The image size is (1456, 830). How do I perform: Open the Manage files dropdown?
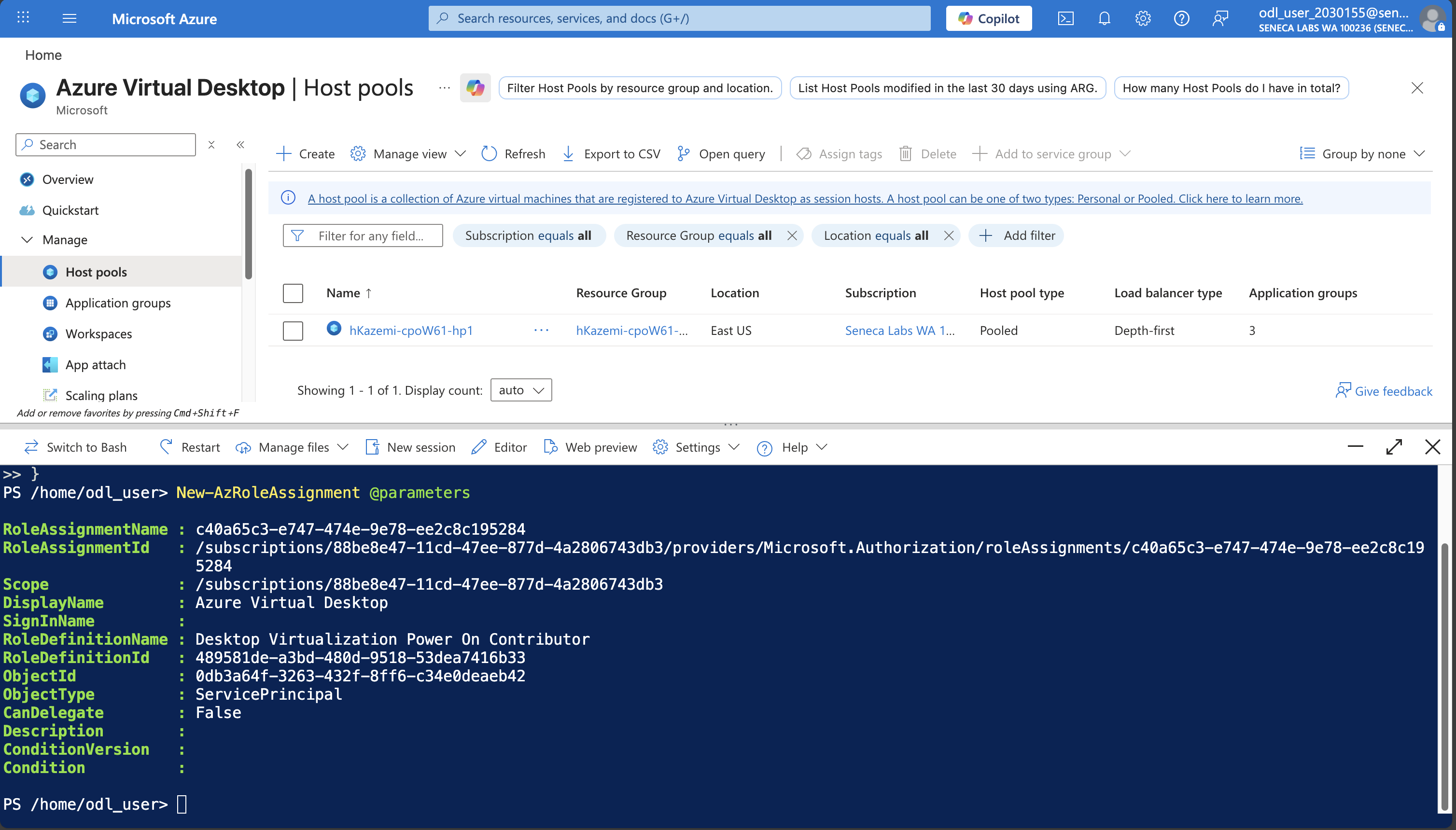(292, 447)
